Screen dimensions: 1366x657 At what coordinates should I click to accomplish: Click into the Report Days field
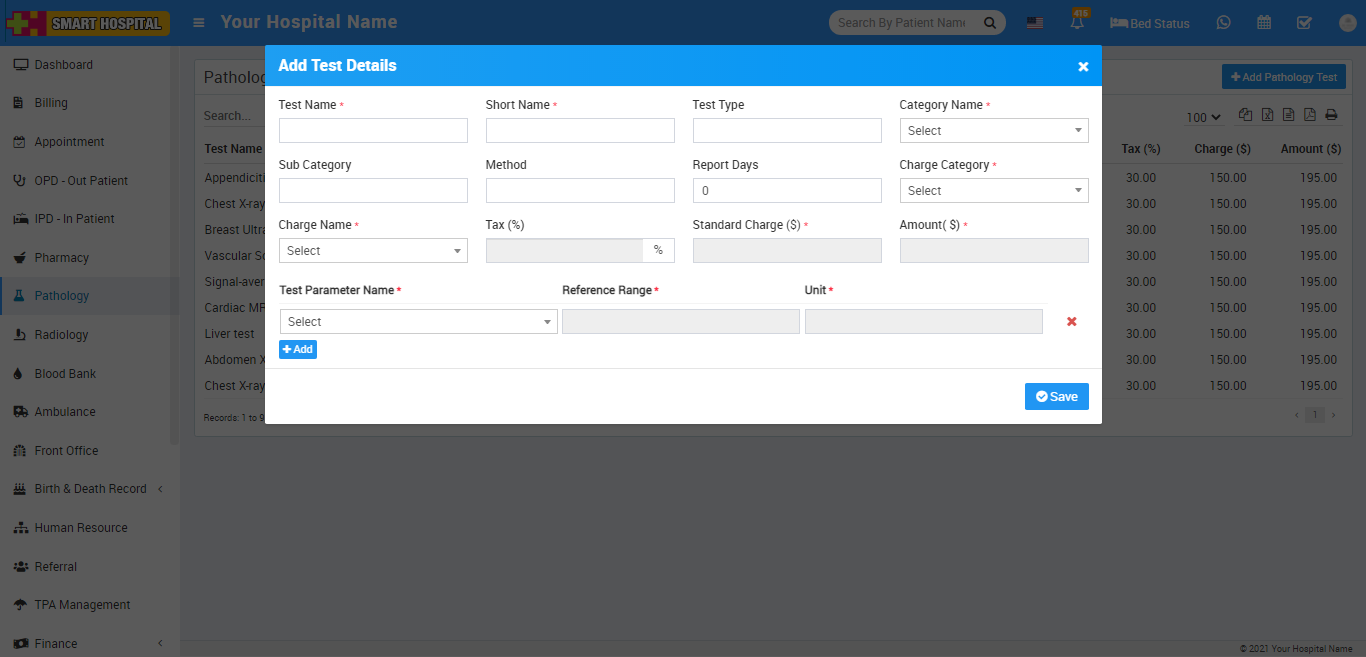pyautogui.click(x=786, y=191)
